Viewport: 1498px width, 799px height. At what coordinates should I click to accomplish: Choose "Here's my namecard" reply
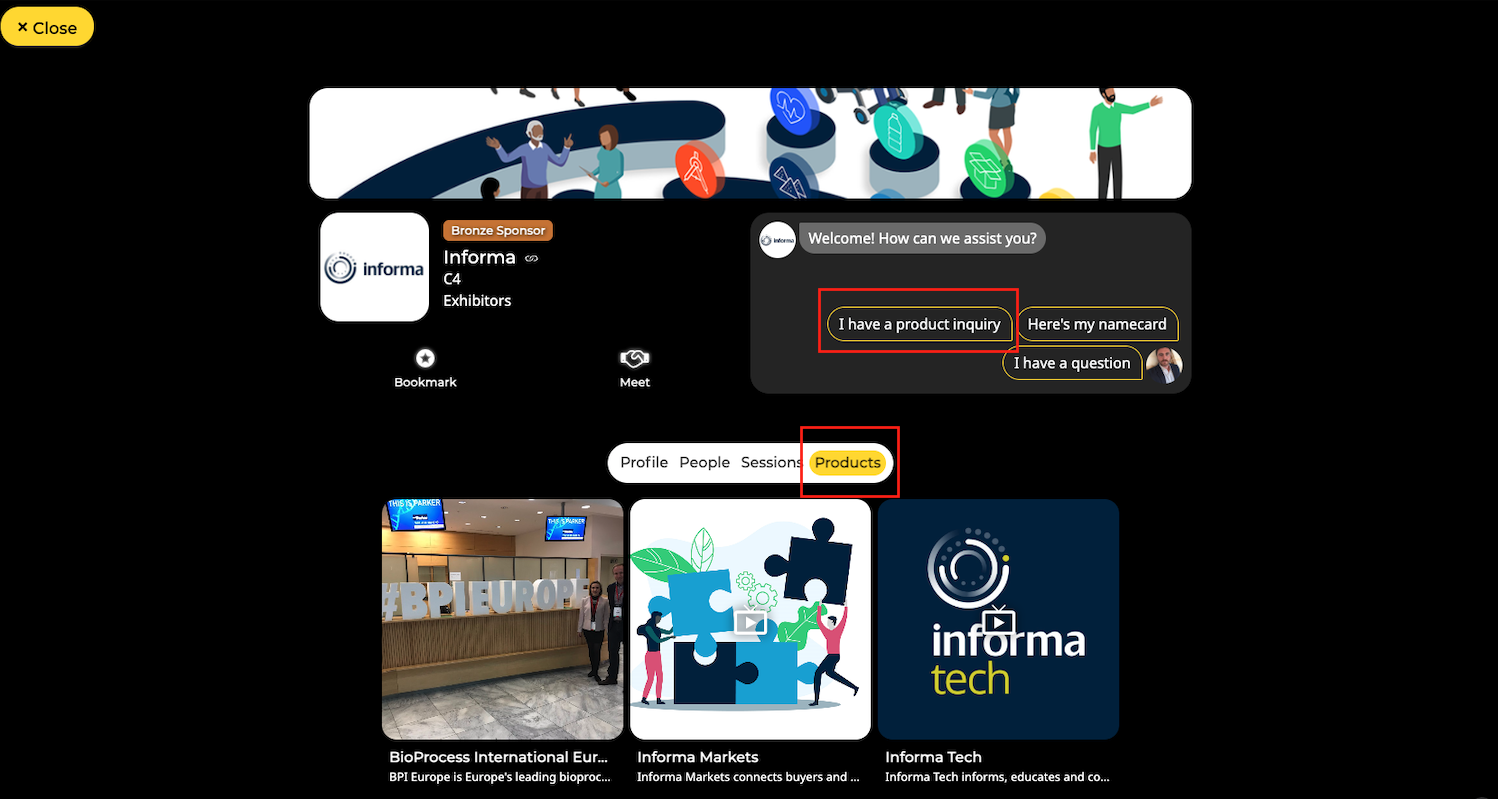tap(1097, 324)
